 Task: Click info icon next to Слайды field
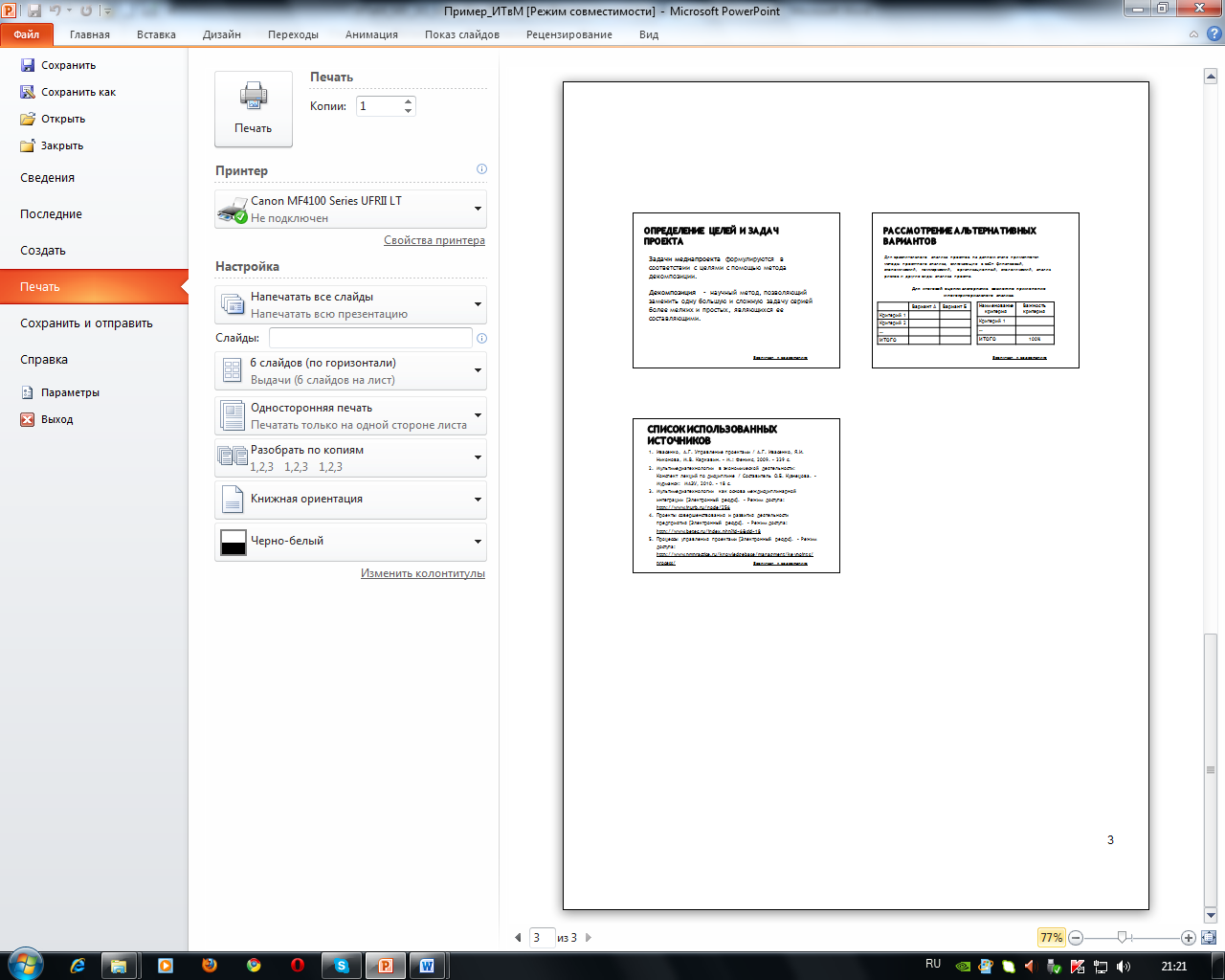click(x=481, y=338)
